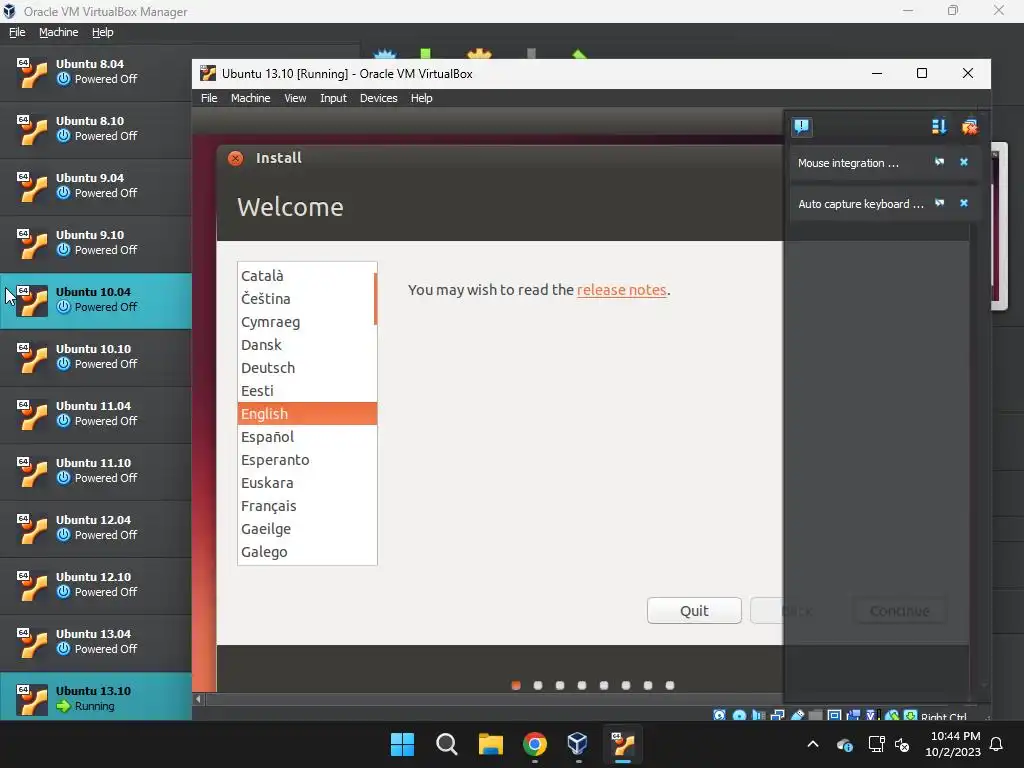Select Čeština in the language list
1024x768 pixels.
click(x=307, y=298)
